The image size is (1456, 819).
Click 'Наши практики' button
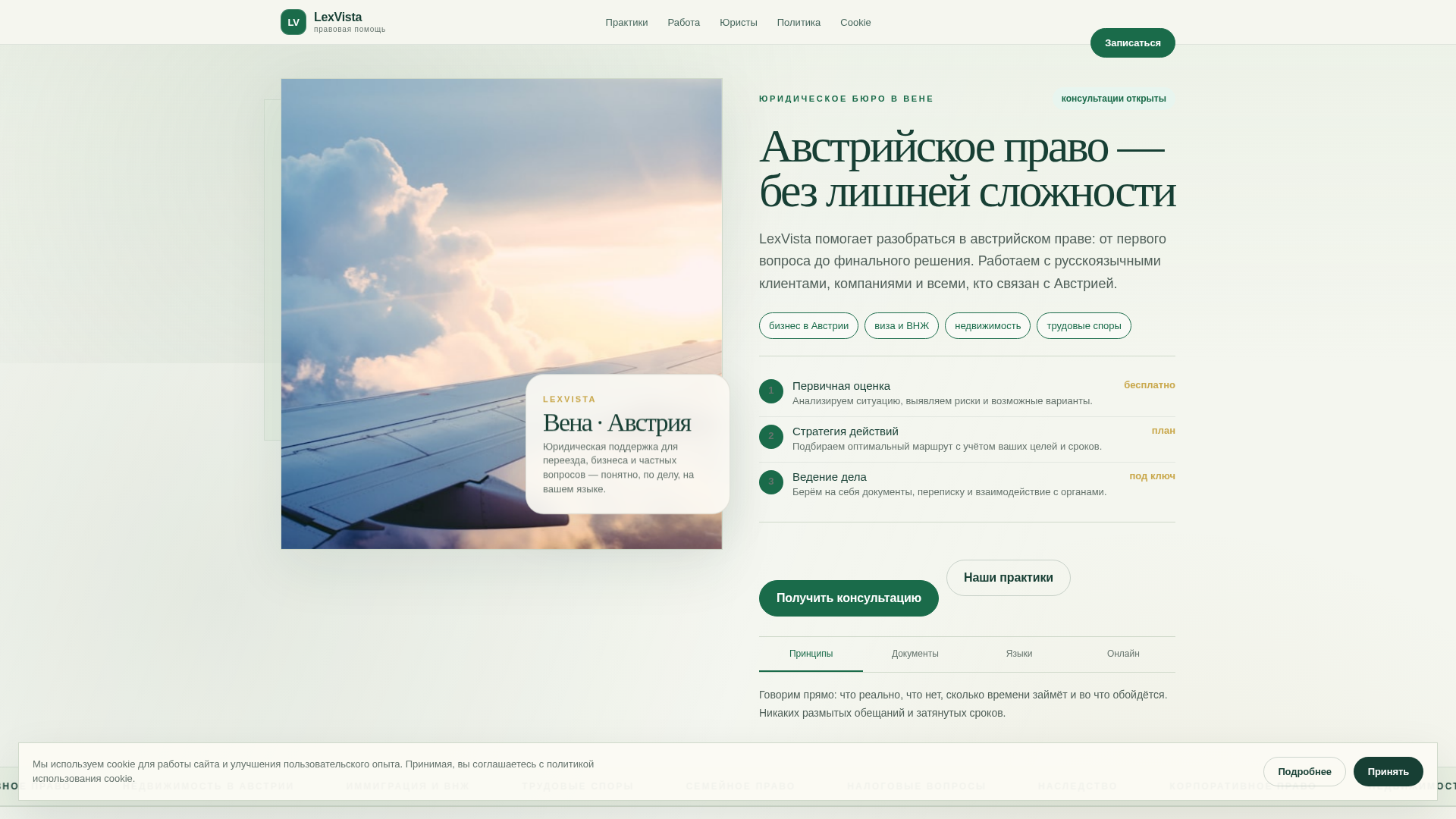[x=1009, y=578]
